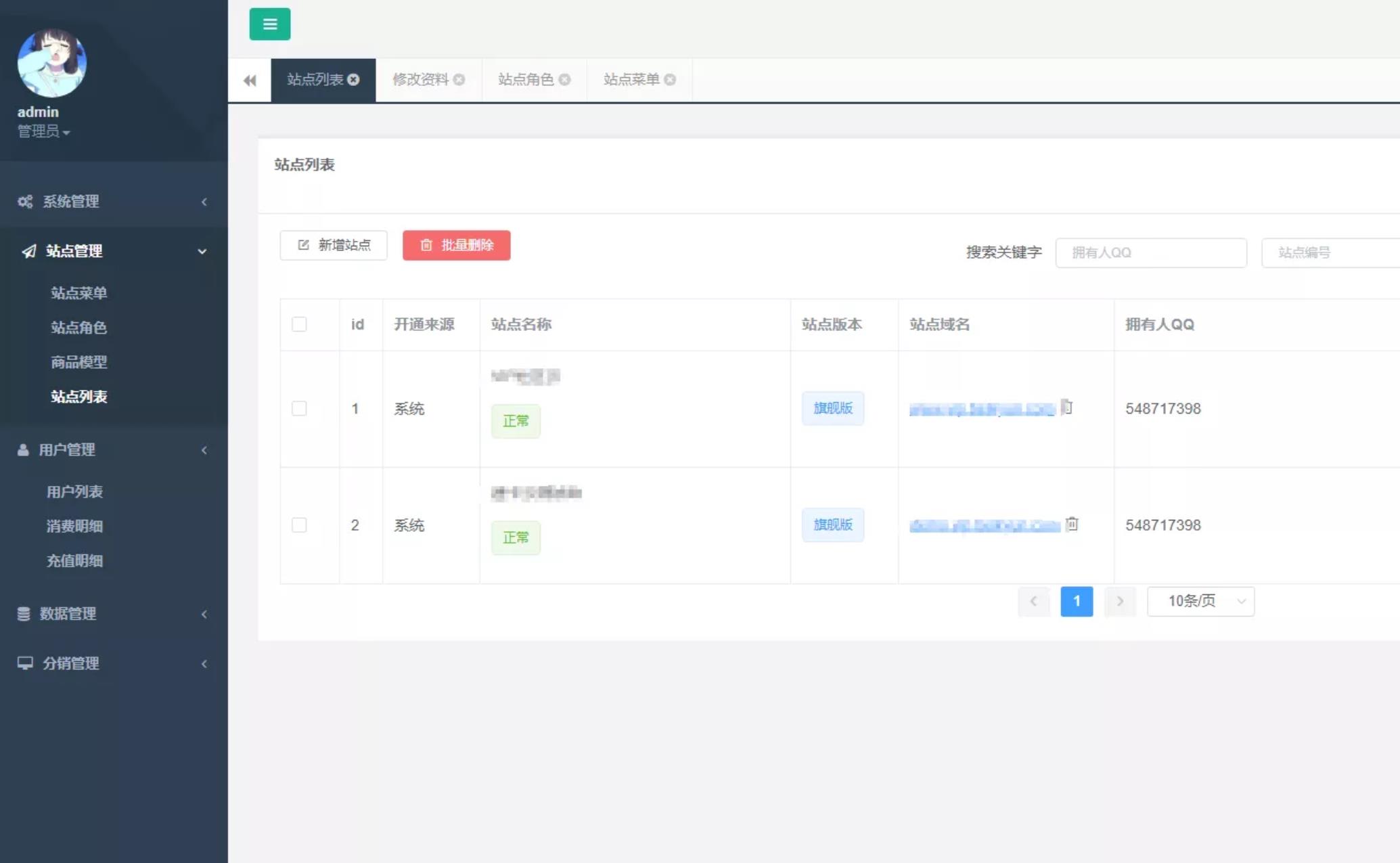Check the checkbox for site id 2
Screen dimensions: 1400x863
point(299,525)
